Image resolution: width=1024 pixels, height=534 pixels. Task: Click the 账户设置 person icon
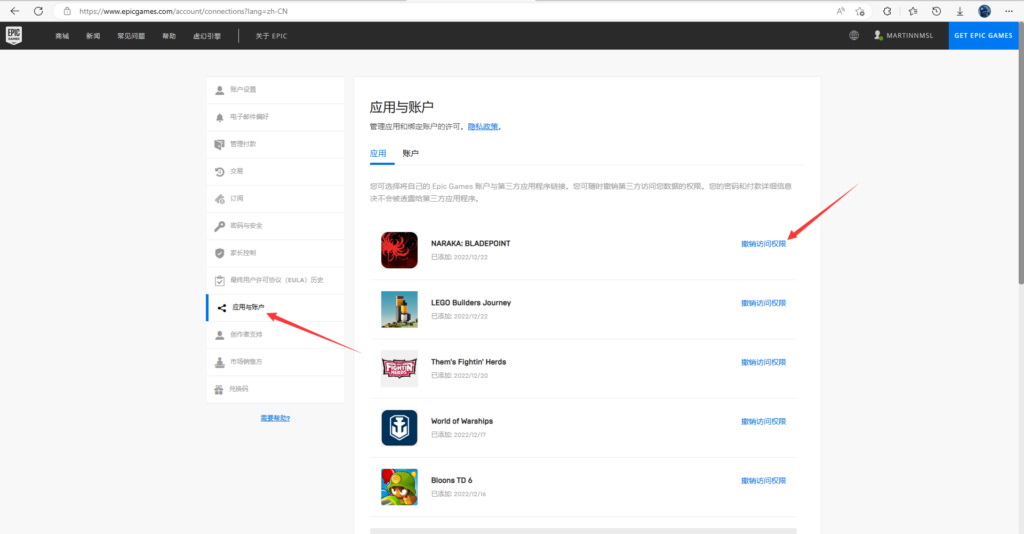(219, 90)
